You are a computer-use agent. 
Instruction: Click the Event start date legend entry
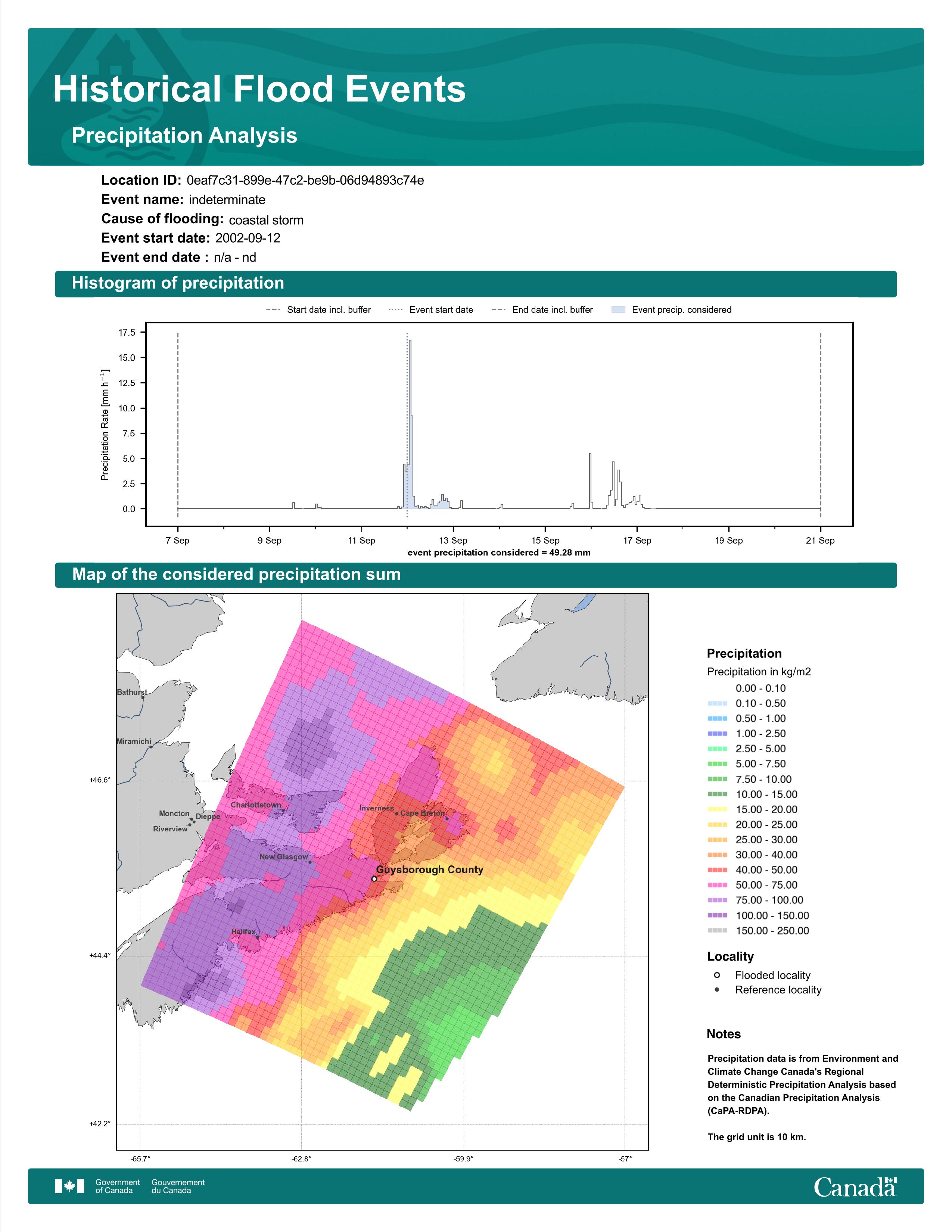pyautogui.click(x=432, y=310)
